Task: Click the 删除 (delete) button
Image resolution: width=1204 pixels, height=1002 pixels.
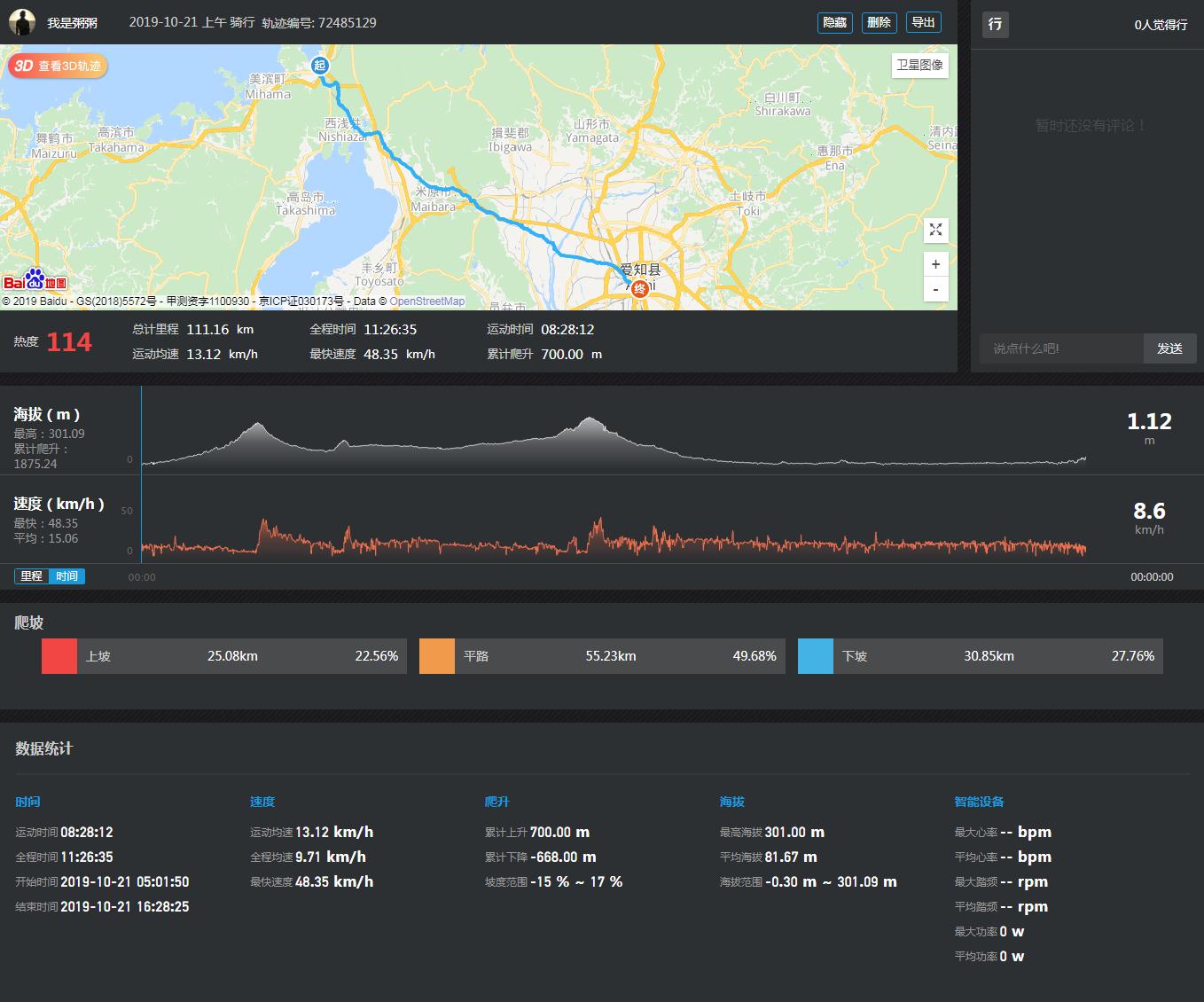Action: [879, 23]
